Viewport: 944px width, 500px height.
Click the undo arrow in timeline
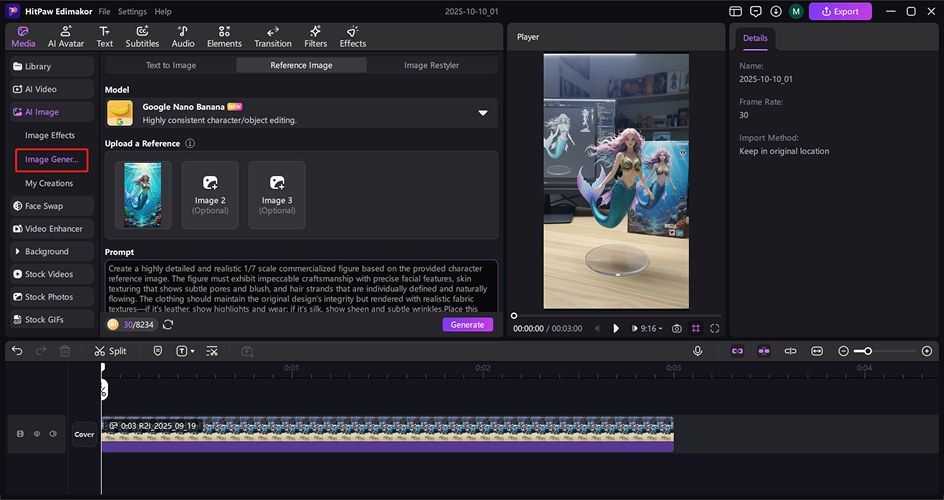[x=14, y=351]
